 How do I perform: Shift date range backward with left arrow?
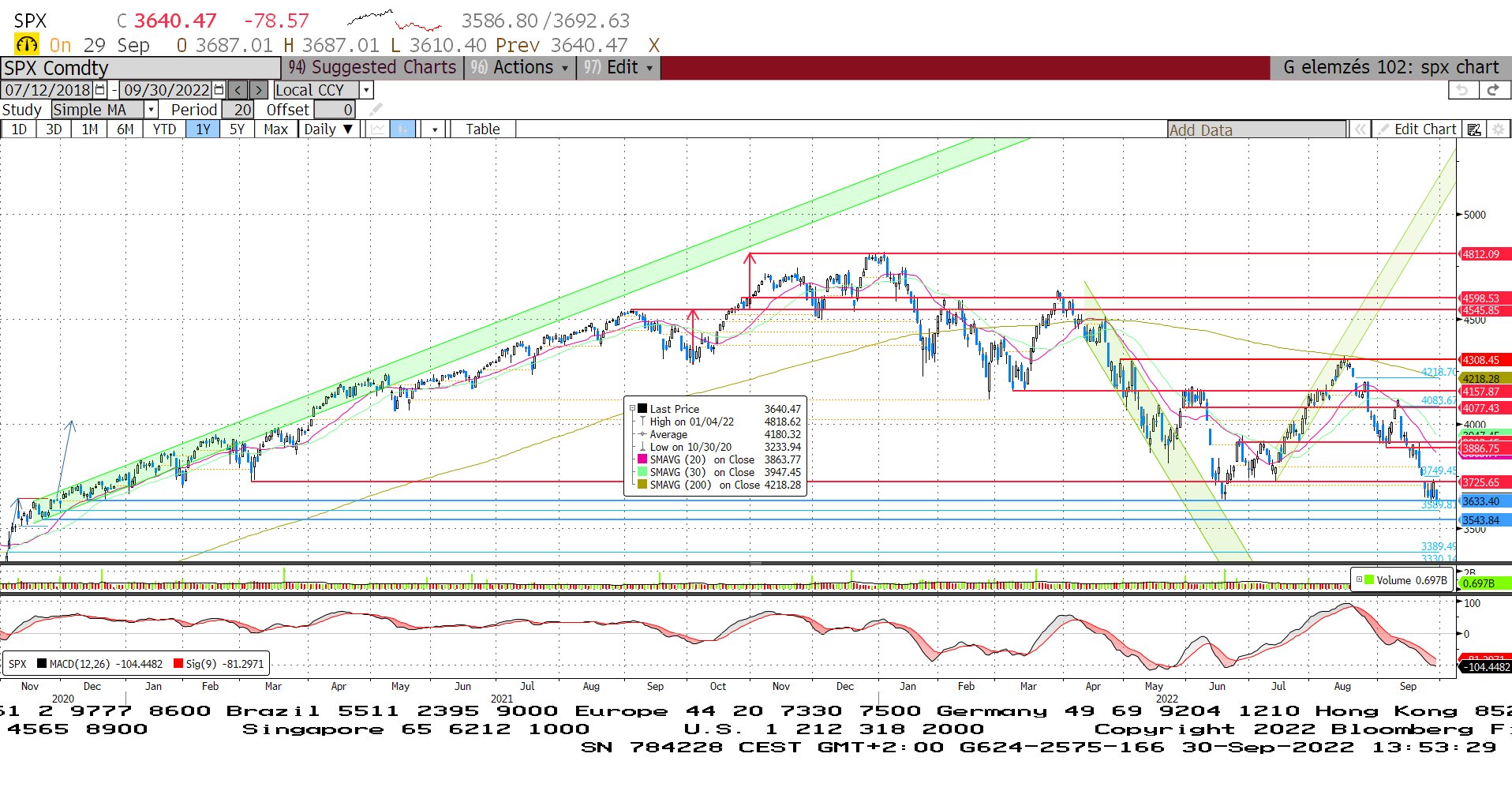[x=238, y=90]
